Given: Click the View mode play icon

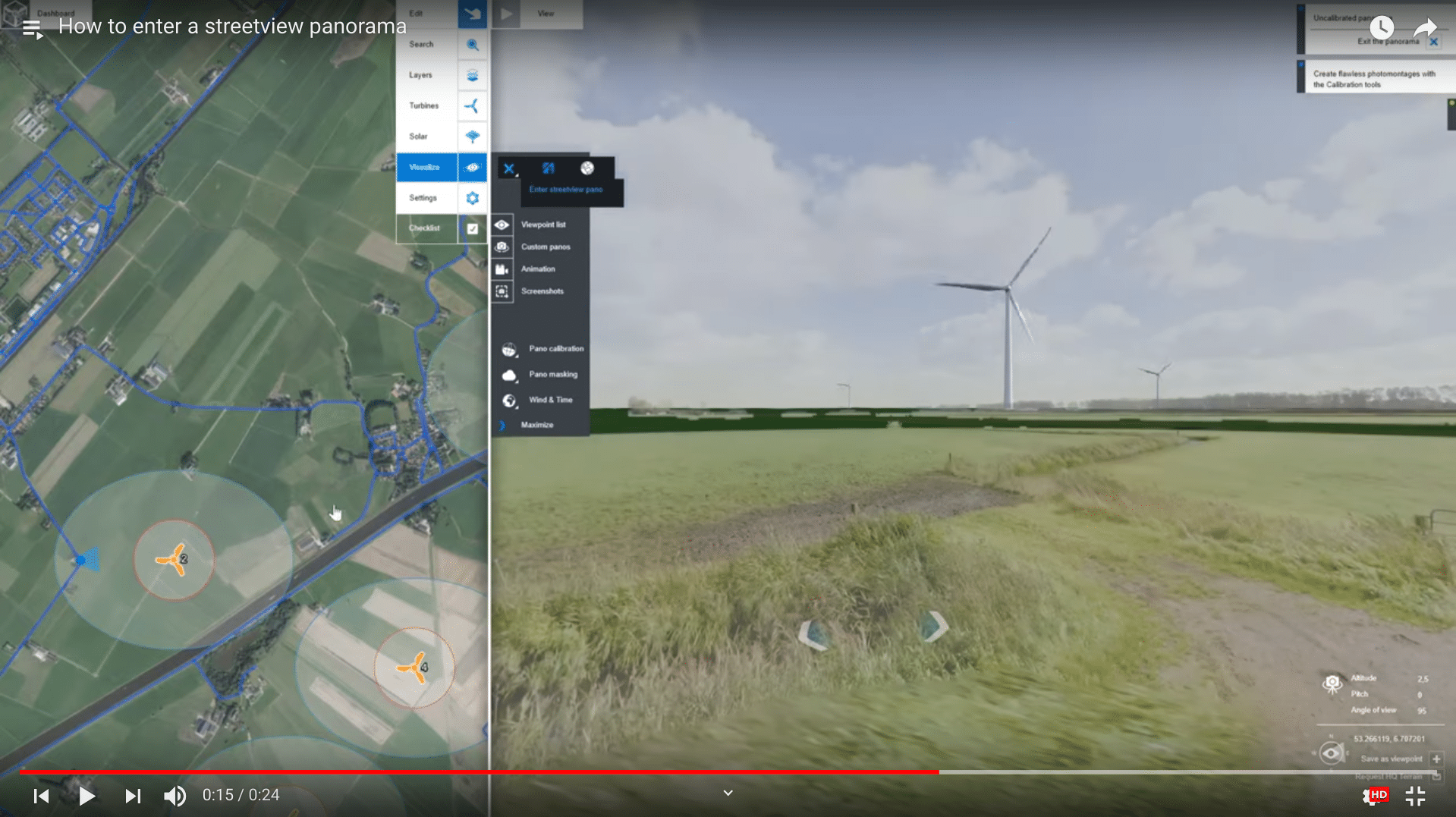Looking at the screenshot, I should coord(506,14).
